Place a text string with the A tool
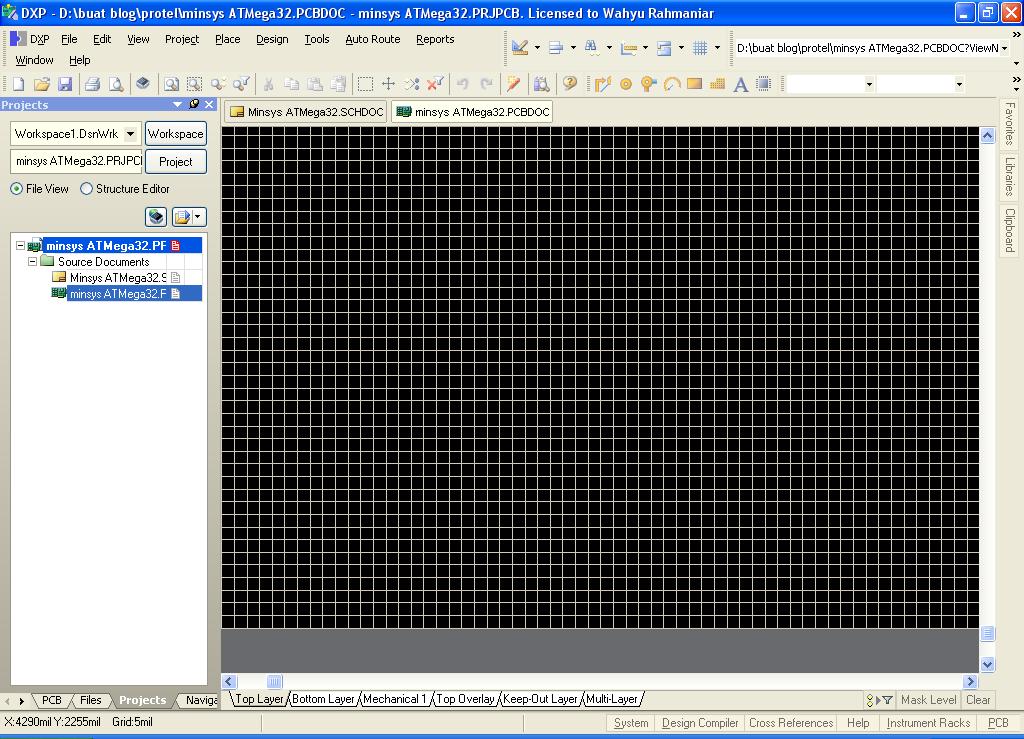Viewport: 1024px width, 739px height. tap(739, 83)
